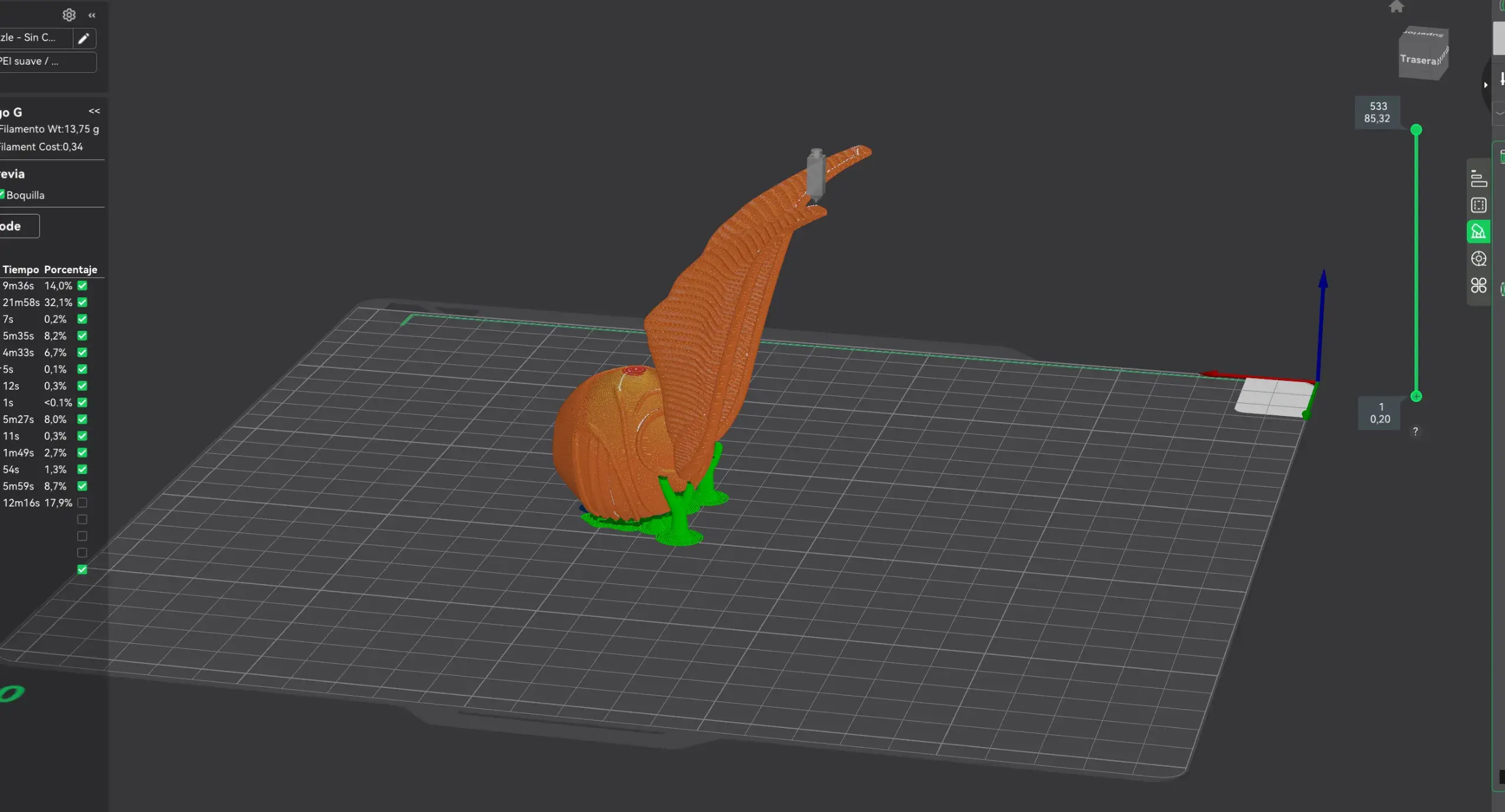Enable the 12m16s 17,9% row checkbox
Screen dimensions: 1505x812
[82, 503]
